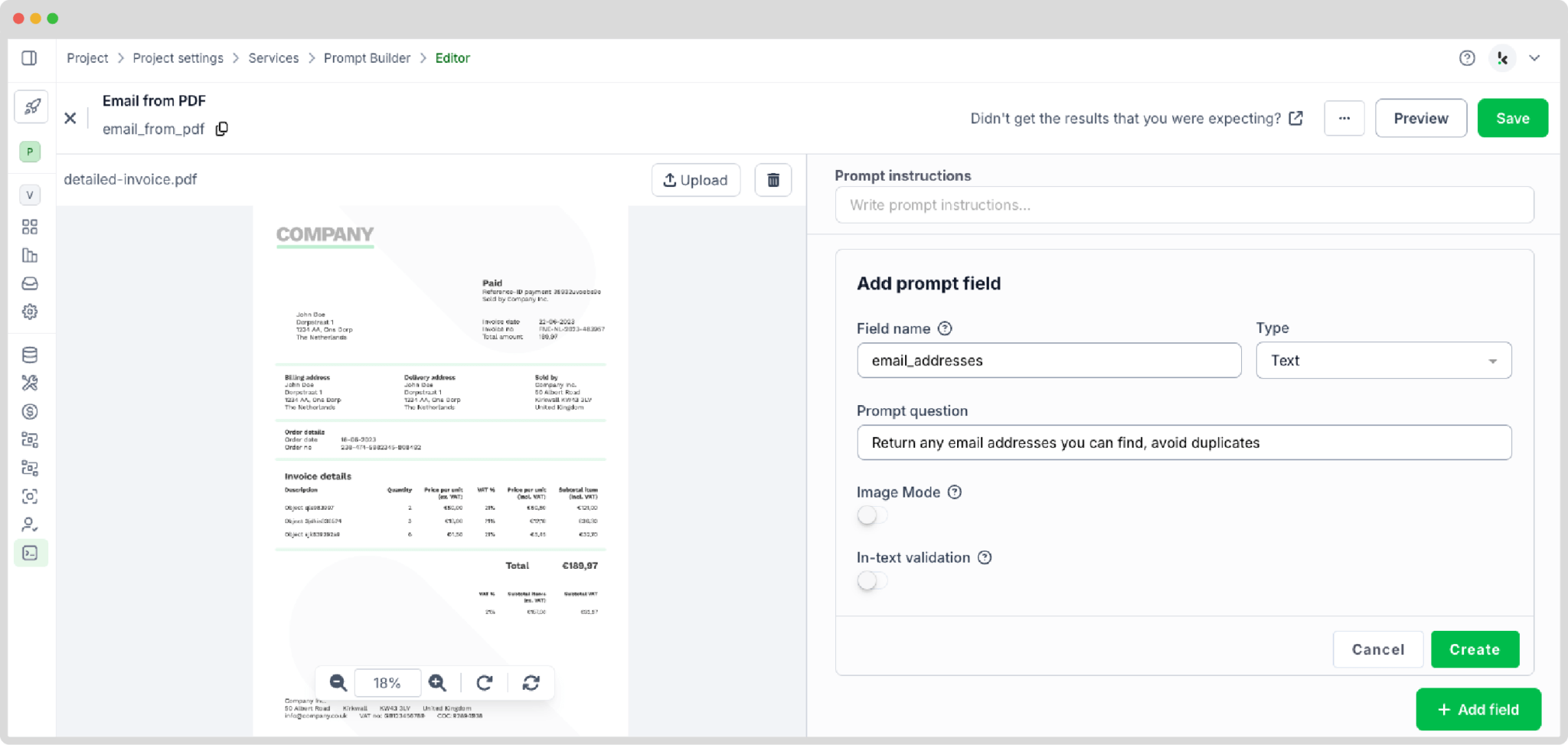Expand the user account chevron menu
This screenshot has width=1568, height=745.
point(1534,58)
